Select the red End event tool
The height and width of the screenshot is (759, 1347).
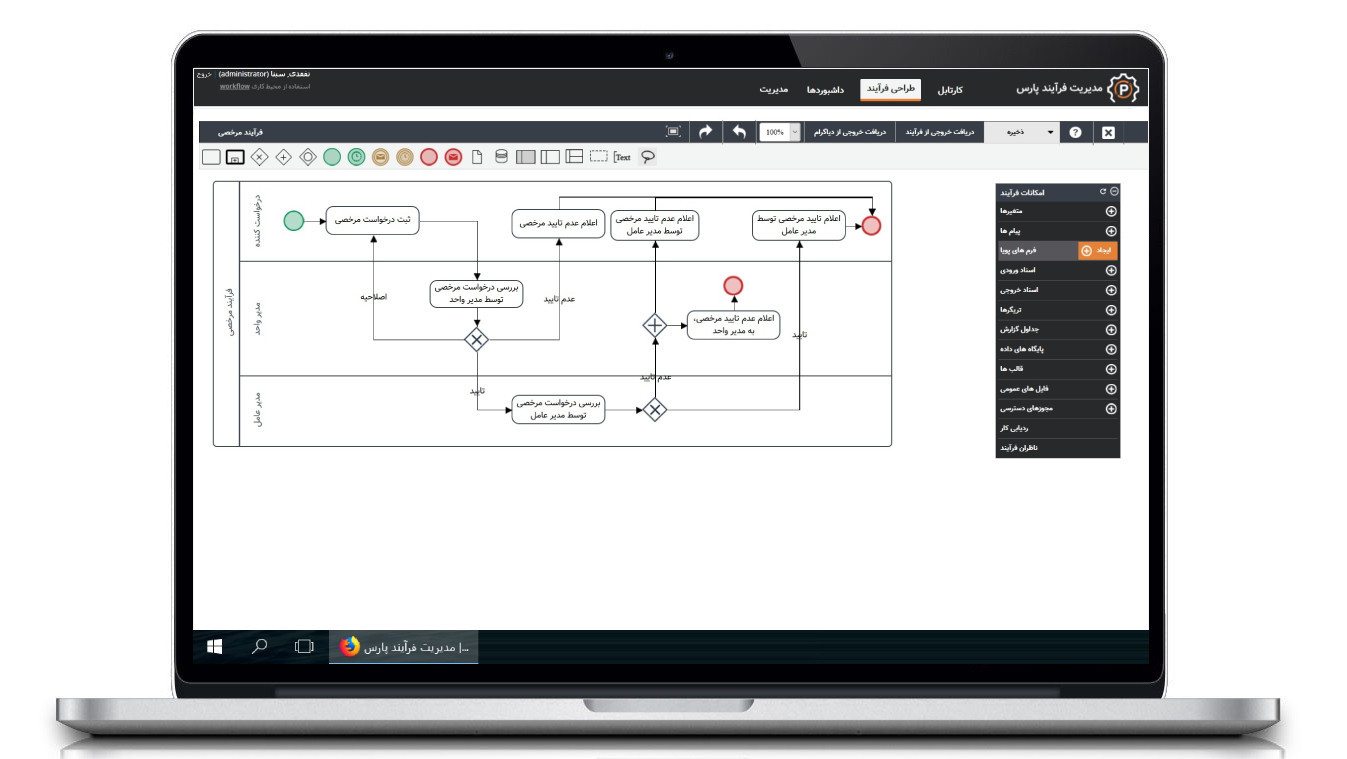pos(429,157)
